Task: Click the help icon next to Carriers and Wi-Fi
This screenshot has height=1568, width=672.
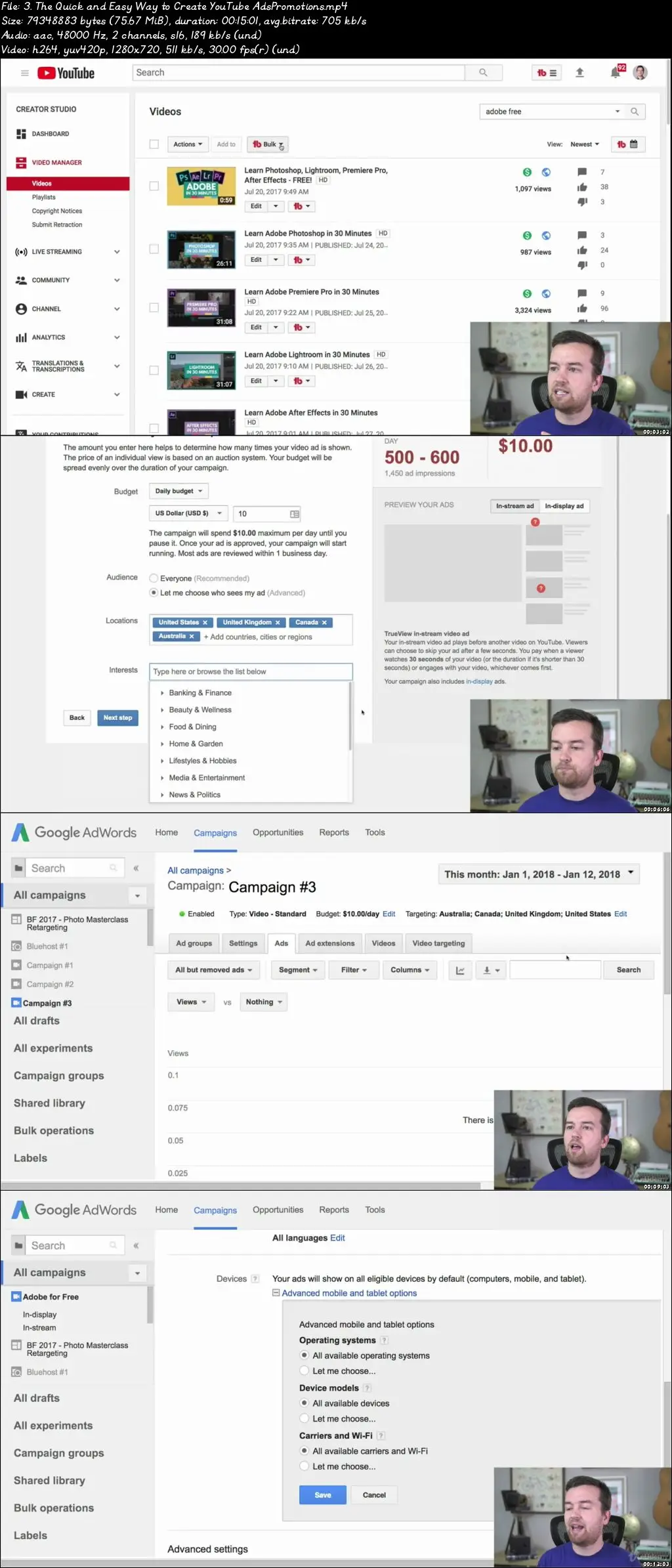Action: [381, 1435]
